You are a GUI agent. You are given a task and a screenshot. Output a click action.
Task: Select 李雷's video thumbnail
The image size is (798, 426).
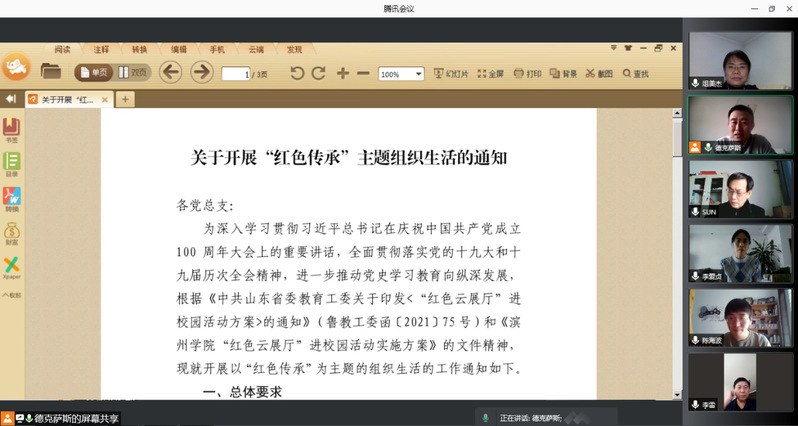(x=740, y=382)
